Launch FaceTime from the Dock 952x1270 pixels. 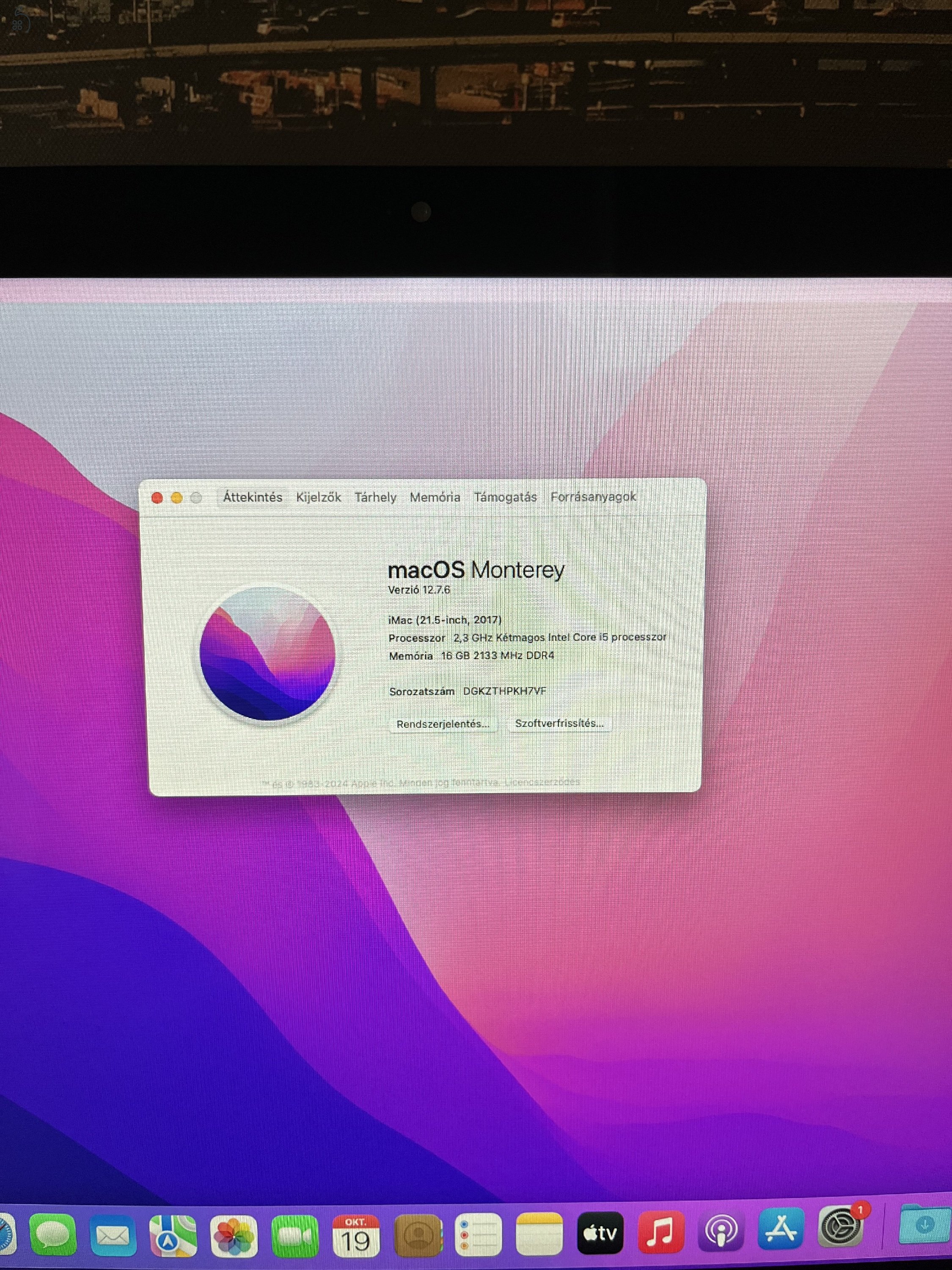(295, 1236)
